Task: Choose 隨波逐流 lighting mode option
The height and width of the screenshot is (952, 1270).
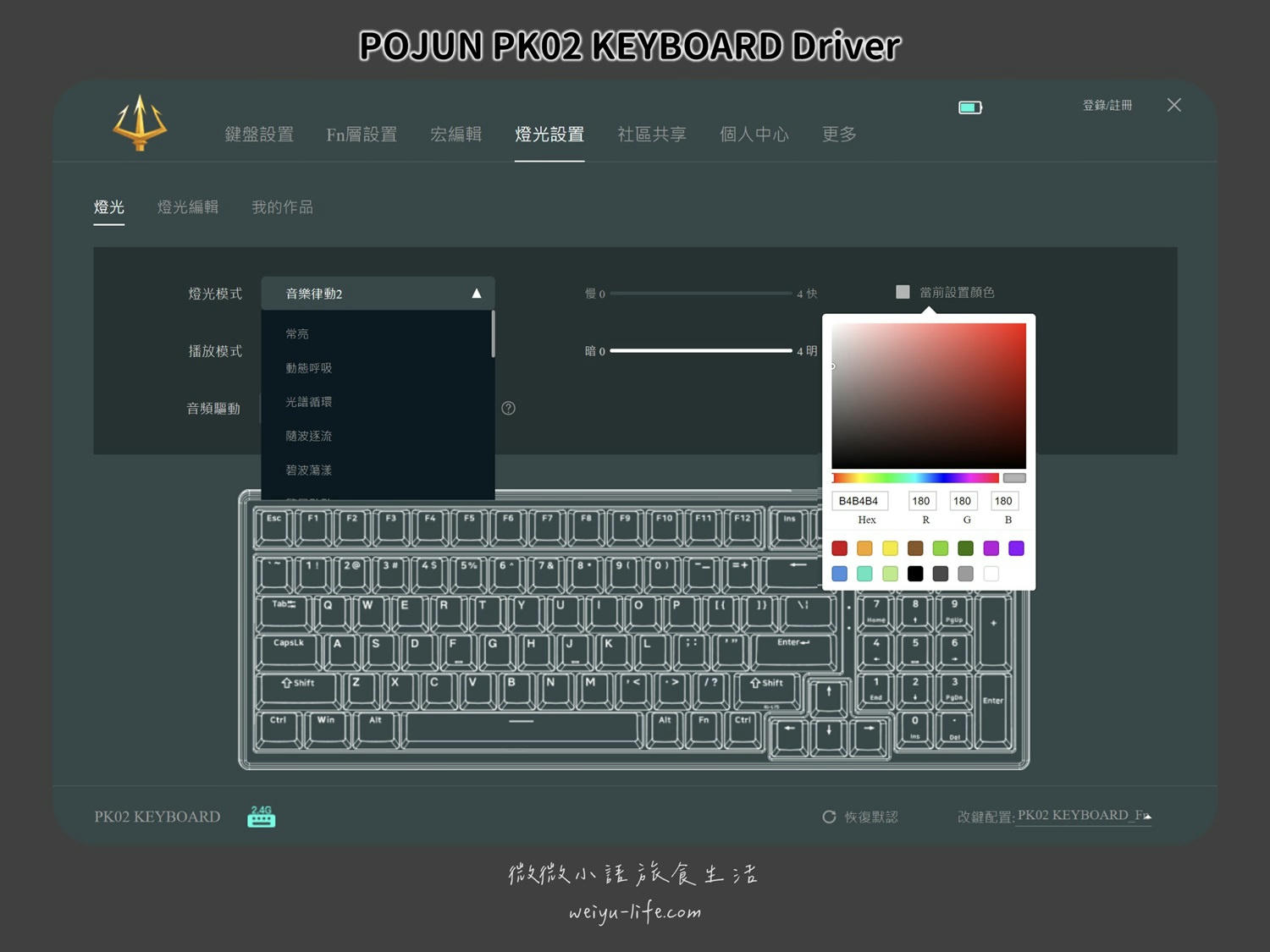Action: 376,436
